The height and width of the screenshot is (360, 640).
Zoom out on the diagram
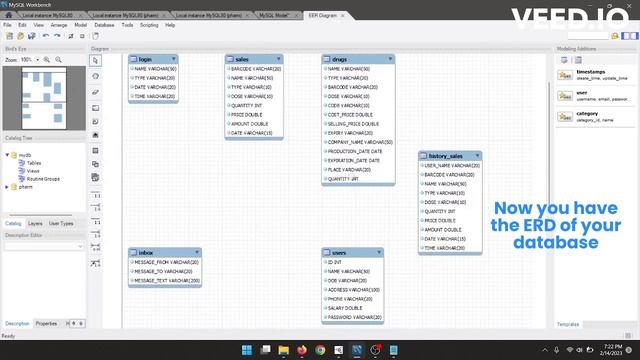click(x=58, y=60)
